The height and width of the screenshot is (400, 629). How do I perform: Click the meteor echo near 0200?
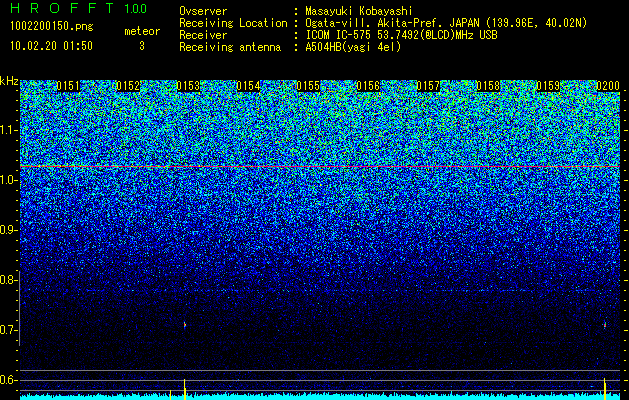pos(605,325)
